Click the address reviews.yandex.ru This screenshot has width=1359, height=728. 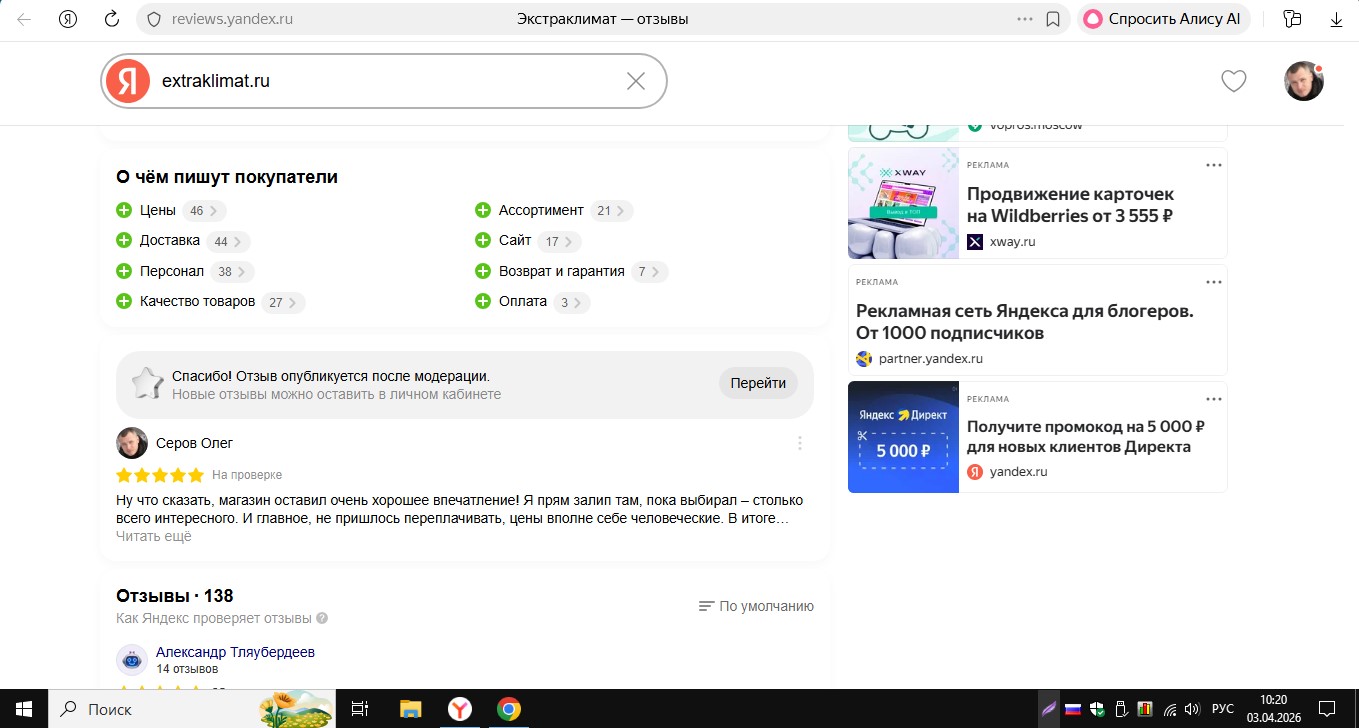(232, 19)
